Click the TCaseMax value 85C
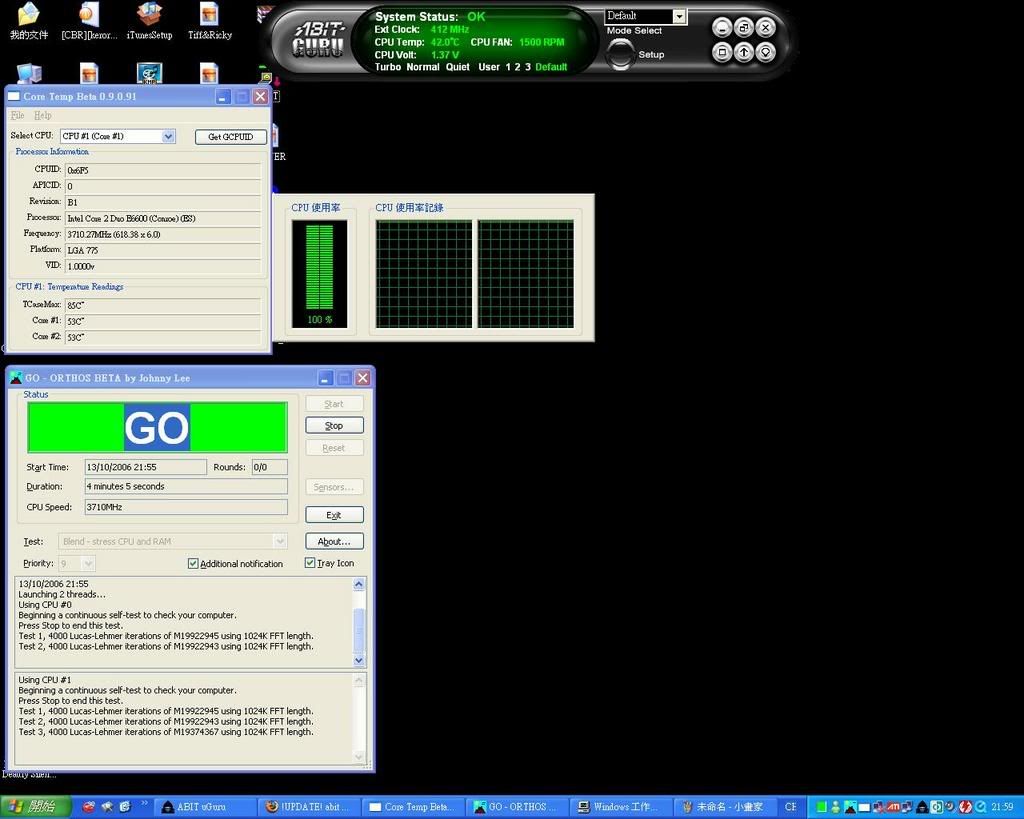The width and height of the screenshot is (1024, 819). click(x=163, y=305)
